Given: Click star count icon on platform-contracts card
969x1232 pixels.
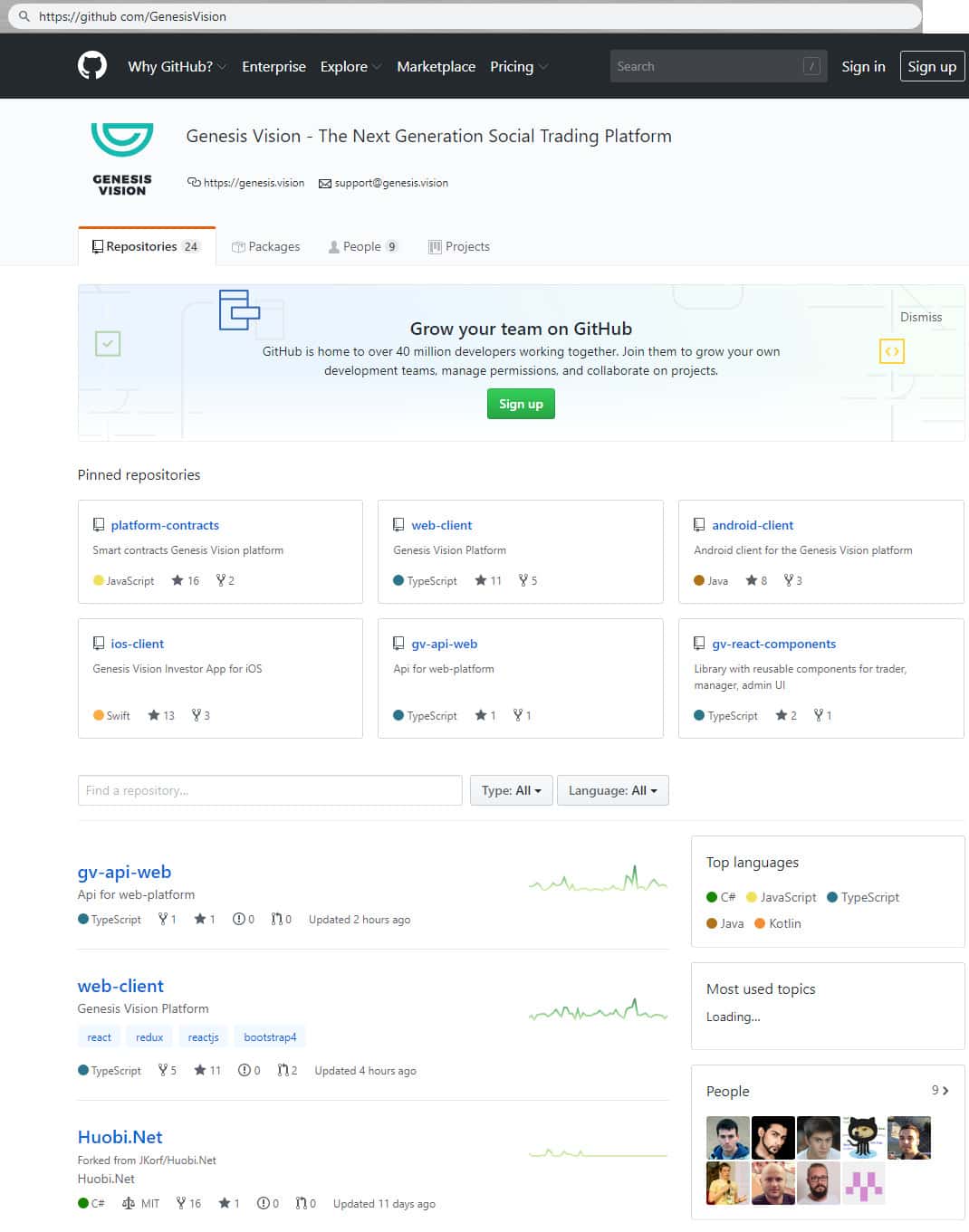Looking at the screenshot, I should click(x=177, y=580).
